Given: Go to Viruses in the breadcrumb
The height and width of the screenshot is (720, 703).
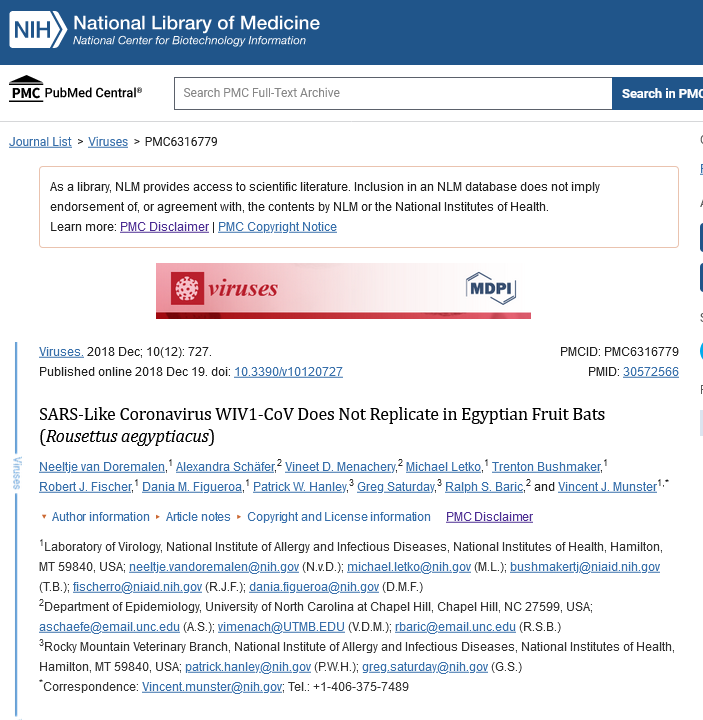Looking at the screenshot, I should tap(108, 142).
